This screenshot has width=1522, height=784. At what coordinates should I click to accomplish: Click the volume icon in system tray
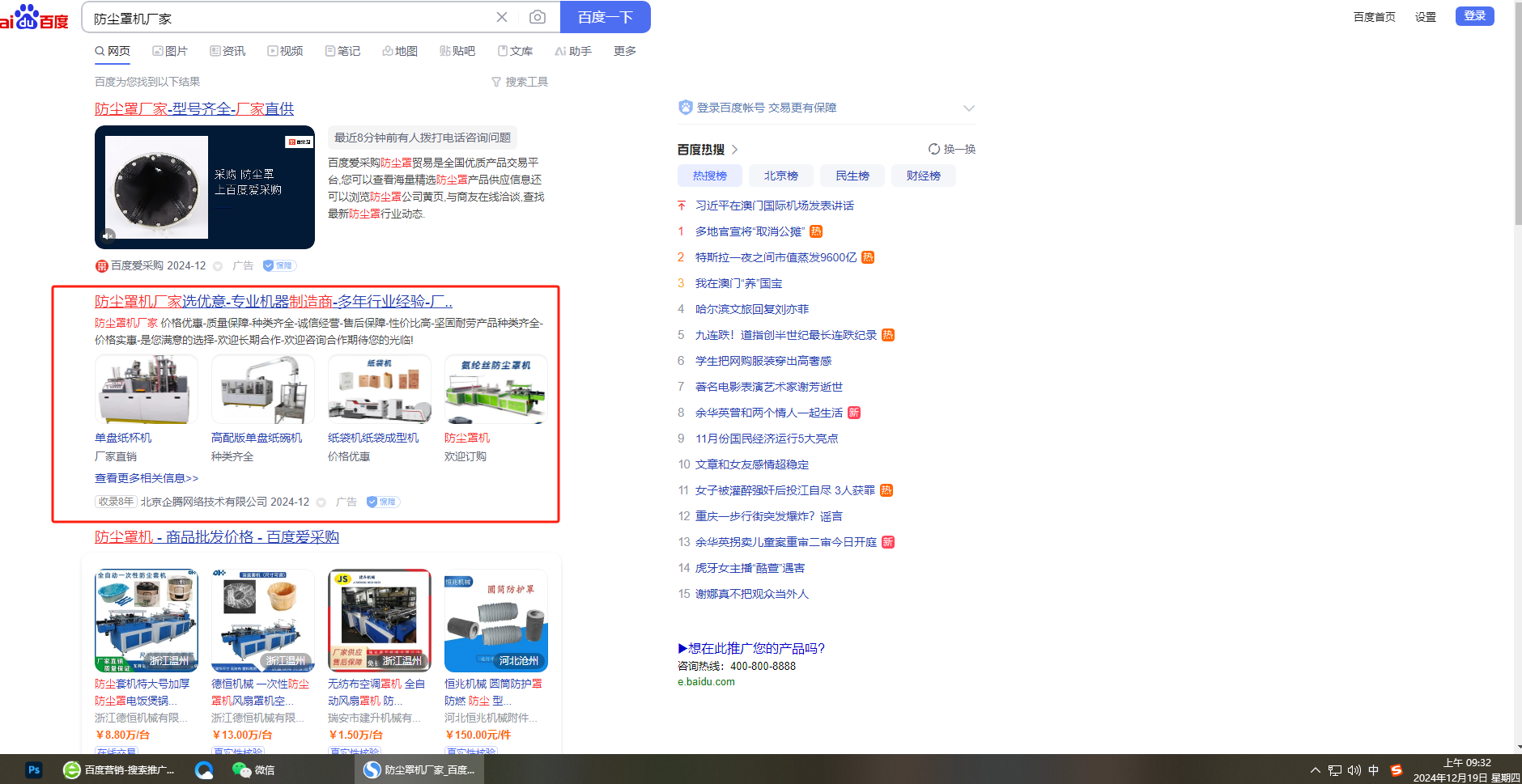point(1354,770)
